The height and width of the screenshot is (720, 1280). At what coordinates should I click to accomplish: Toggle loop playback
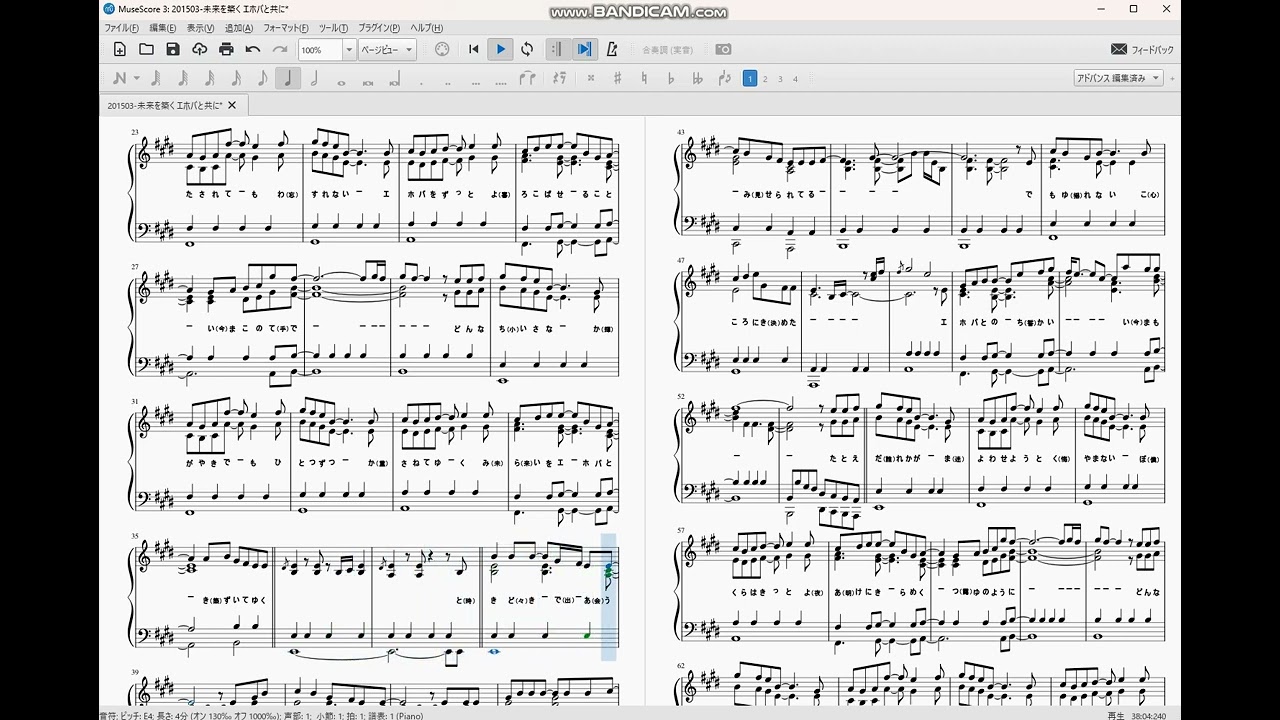click(x=527, y=49)
